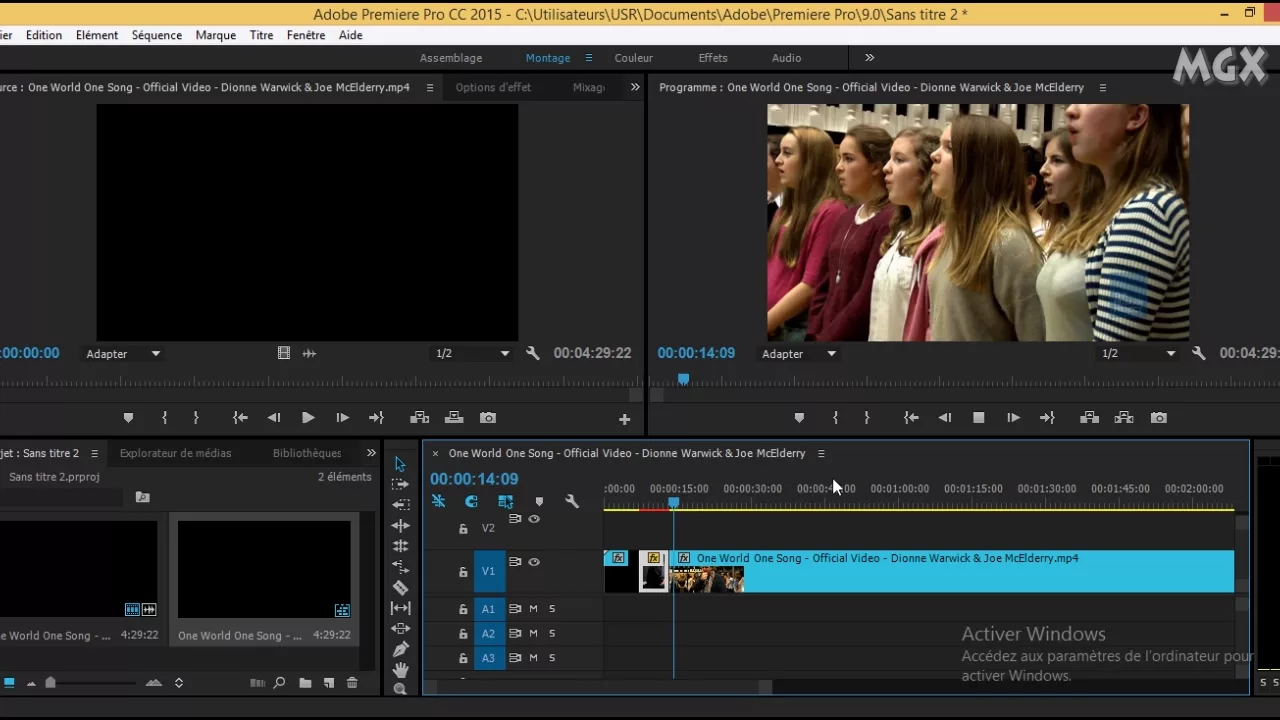Open the Bibliothèques tab
This screenshot has width=1280, height=720.
coord(307,453)
